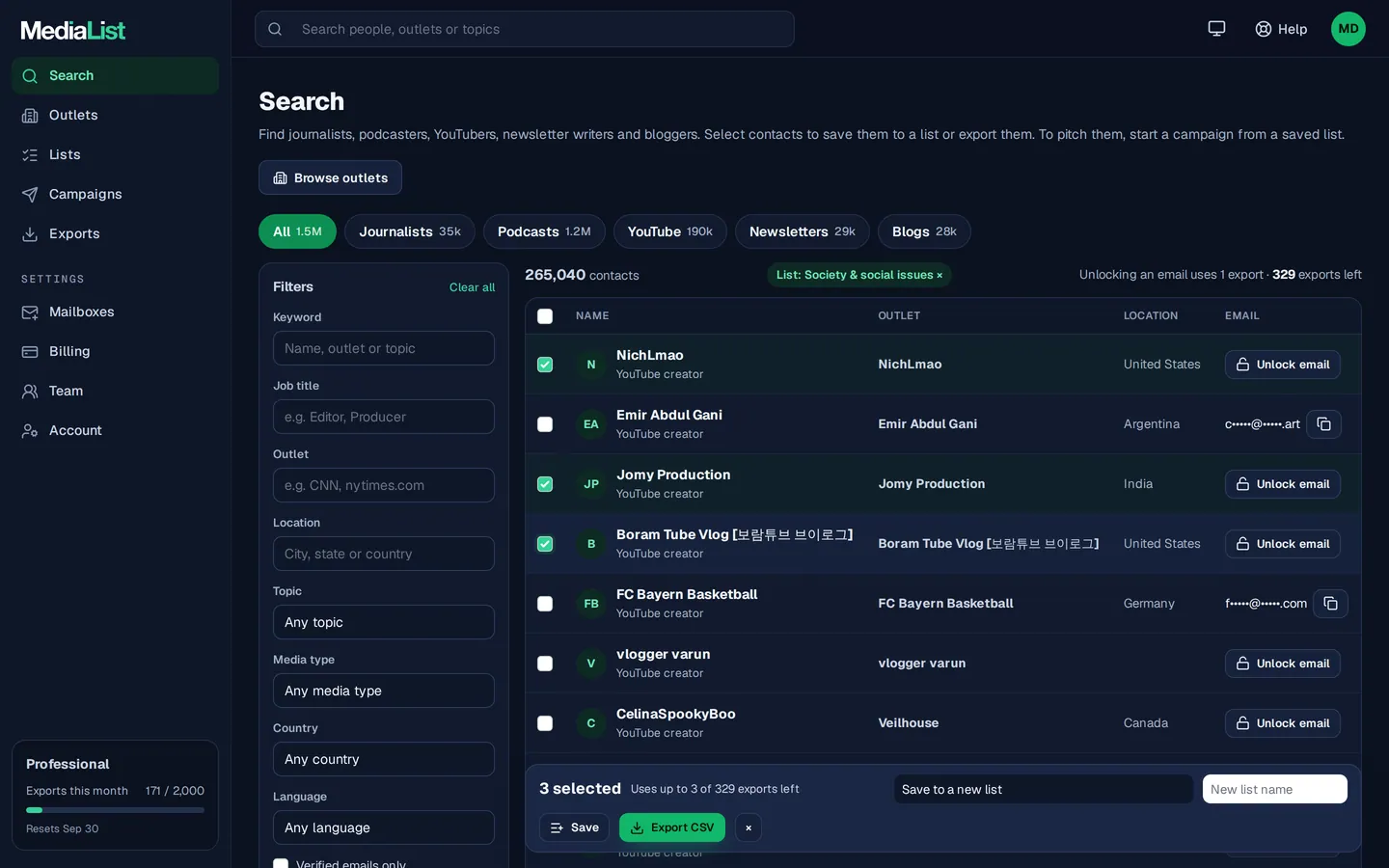
Task: Click the Browse outlets button
Action: coord(330,177)
